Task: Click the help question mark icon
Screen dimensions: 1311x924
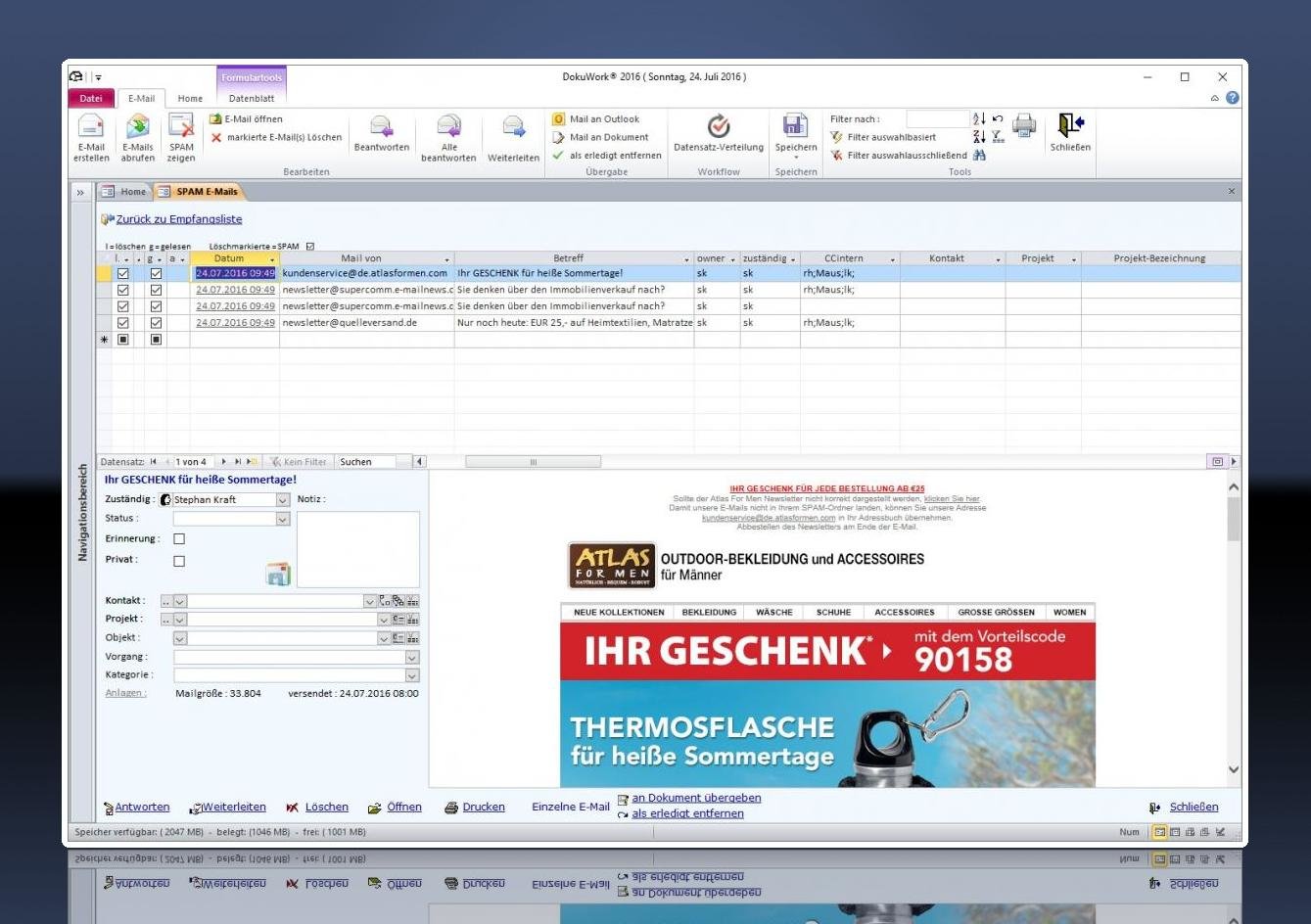Action: (x=1233, y=98)
